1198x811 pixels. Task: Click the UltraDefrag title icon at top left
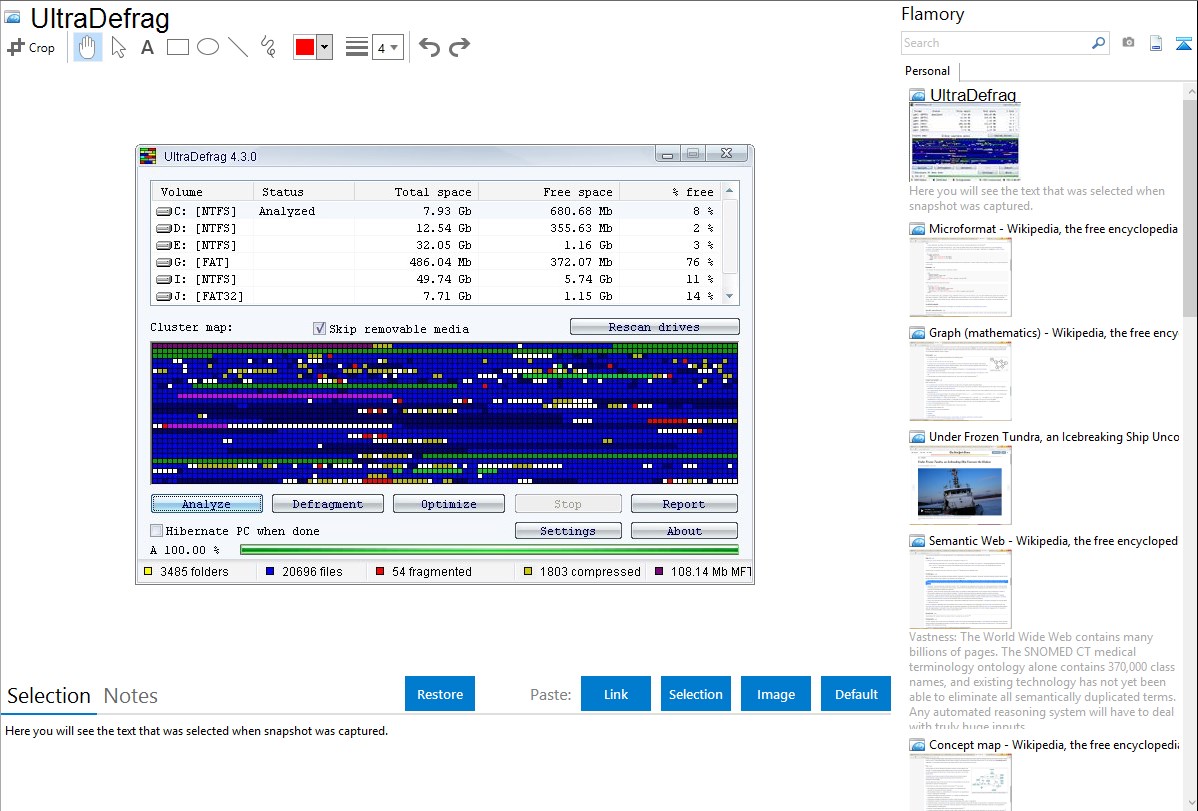click(x=12, y=17)
